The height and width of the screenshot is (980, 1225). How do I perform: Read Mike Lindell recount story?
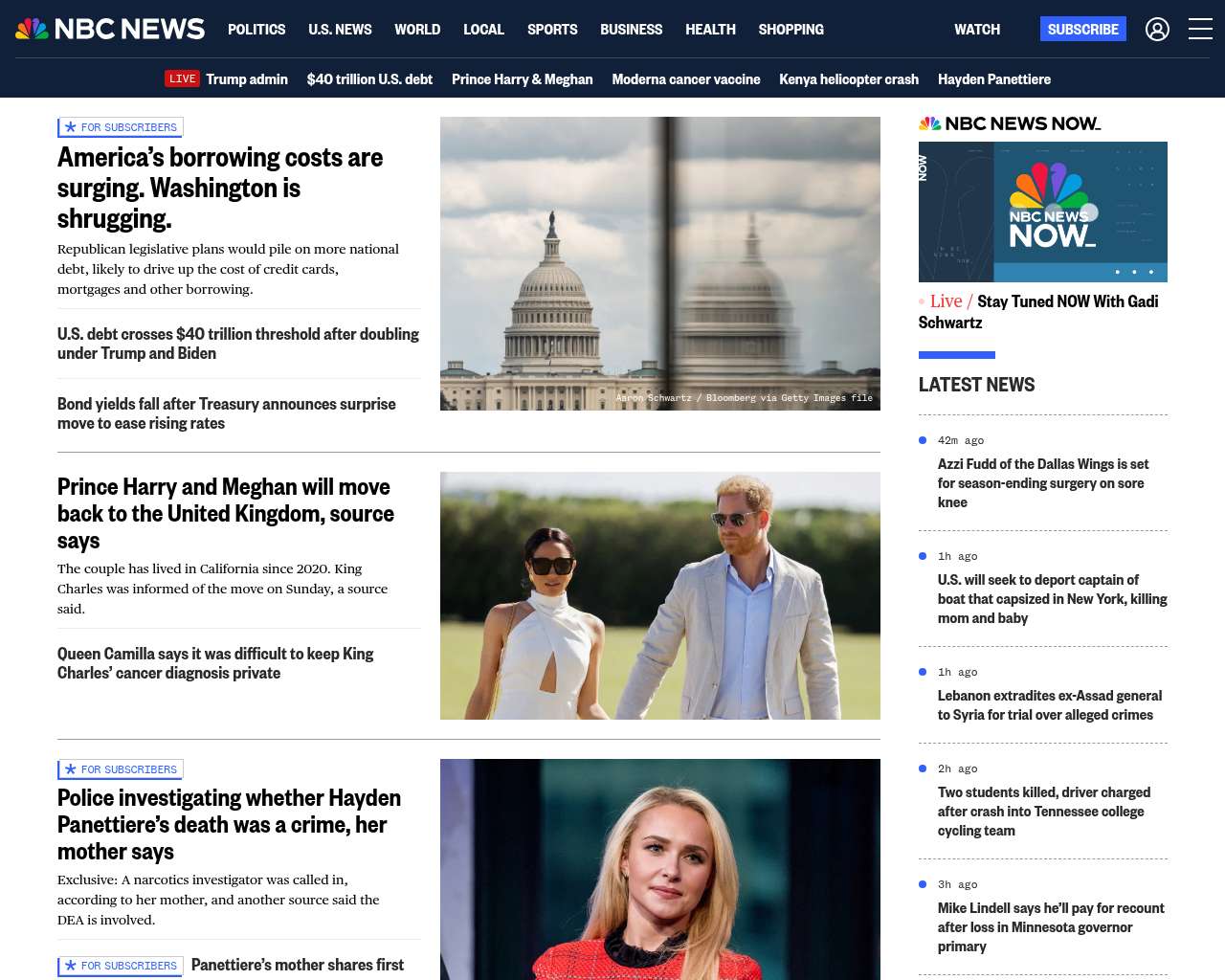click(1051, 927)
